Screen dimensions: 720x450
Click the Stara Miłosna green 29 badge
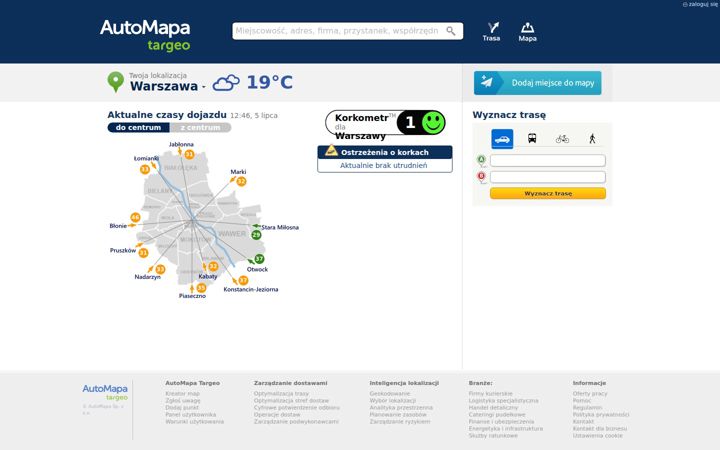point(256,235)
